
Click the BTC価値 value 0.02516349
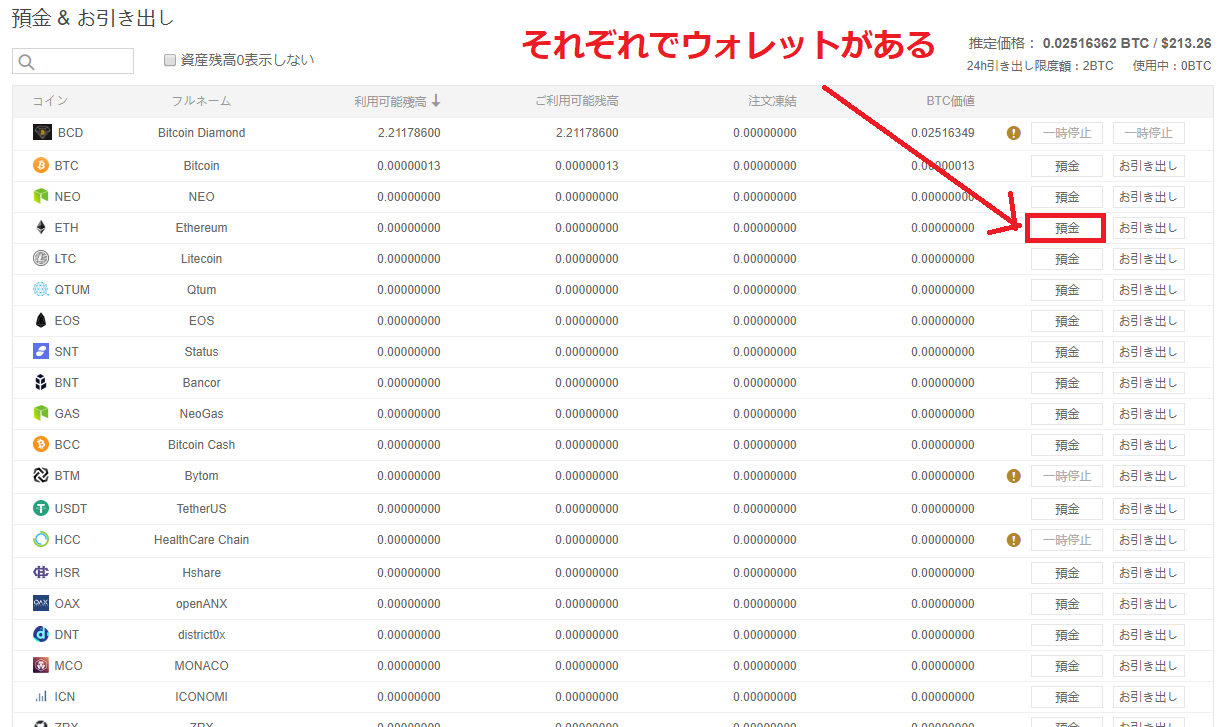(x=942, y=133)
